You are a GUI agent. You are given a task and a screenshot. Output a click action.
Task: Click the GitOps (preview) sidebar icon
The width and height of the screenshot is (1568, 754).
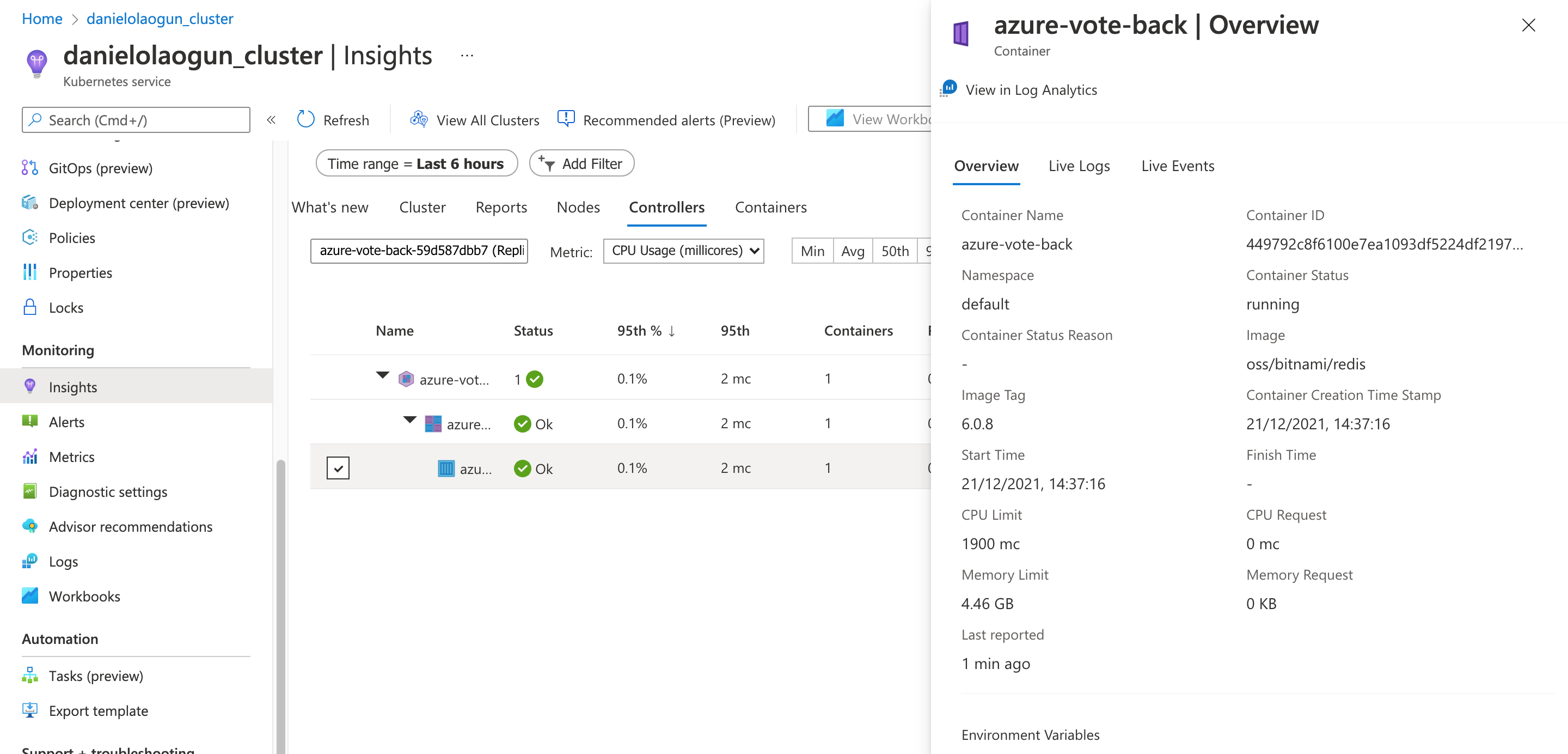29,167
